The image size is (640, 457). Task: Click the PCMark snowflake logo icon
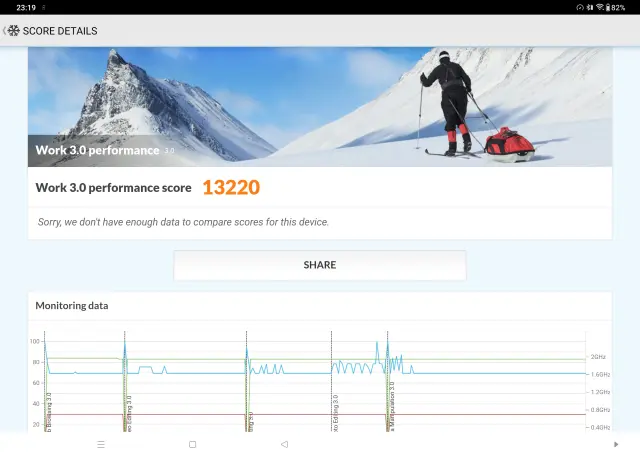[14, 31]
